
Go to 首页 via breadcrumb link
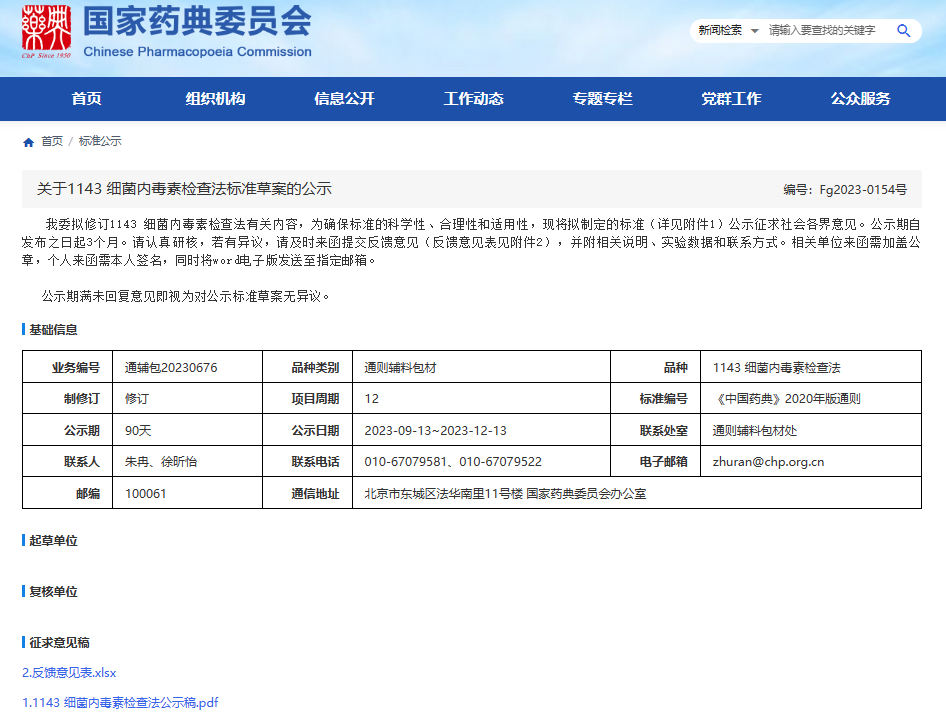coord(52,141)
